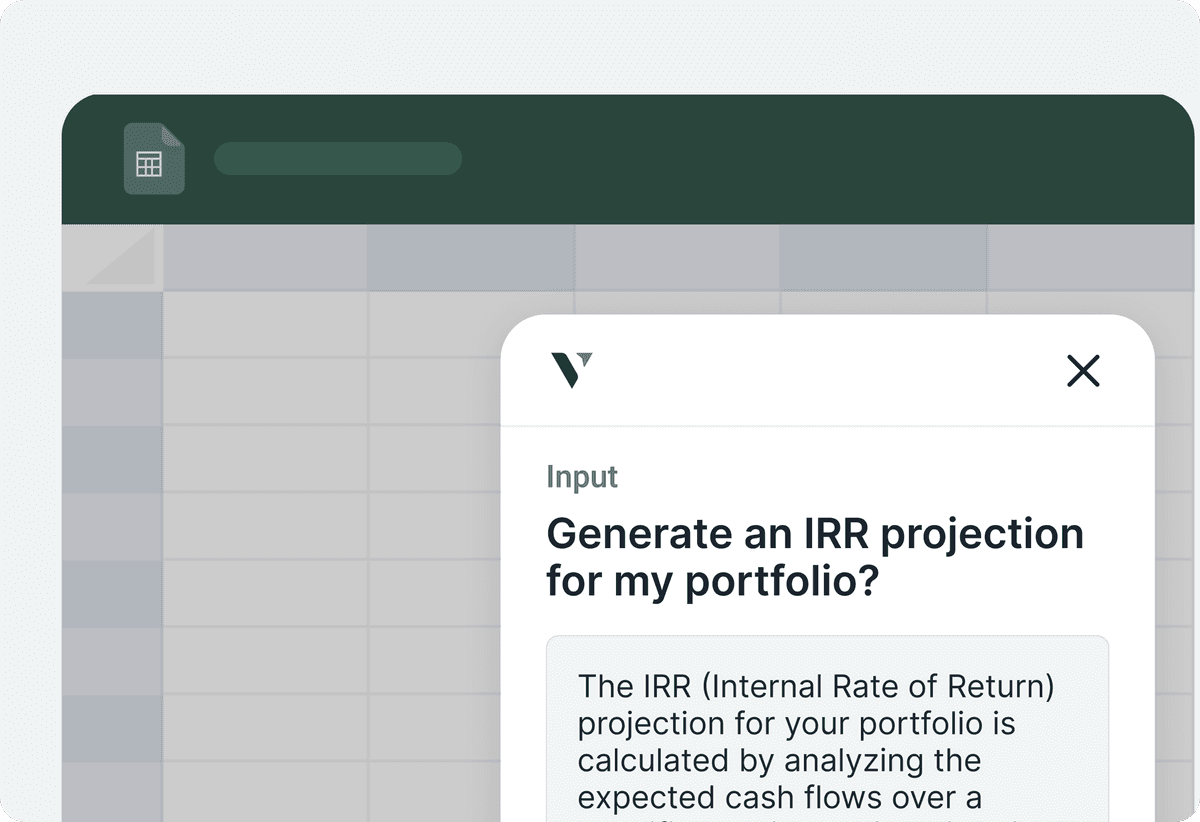The width and height of the screenshot is (1200, 822).
Task: Open the document title placeholder field
Action: pos(338,158)
